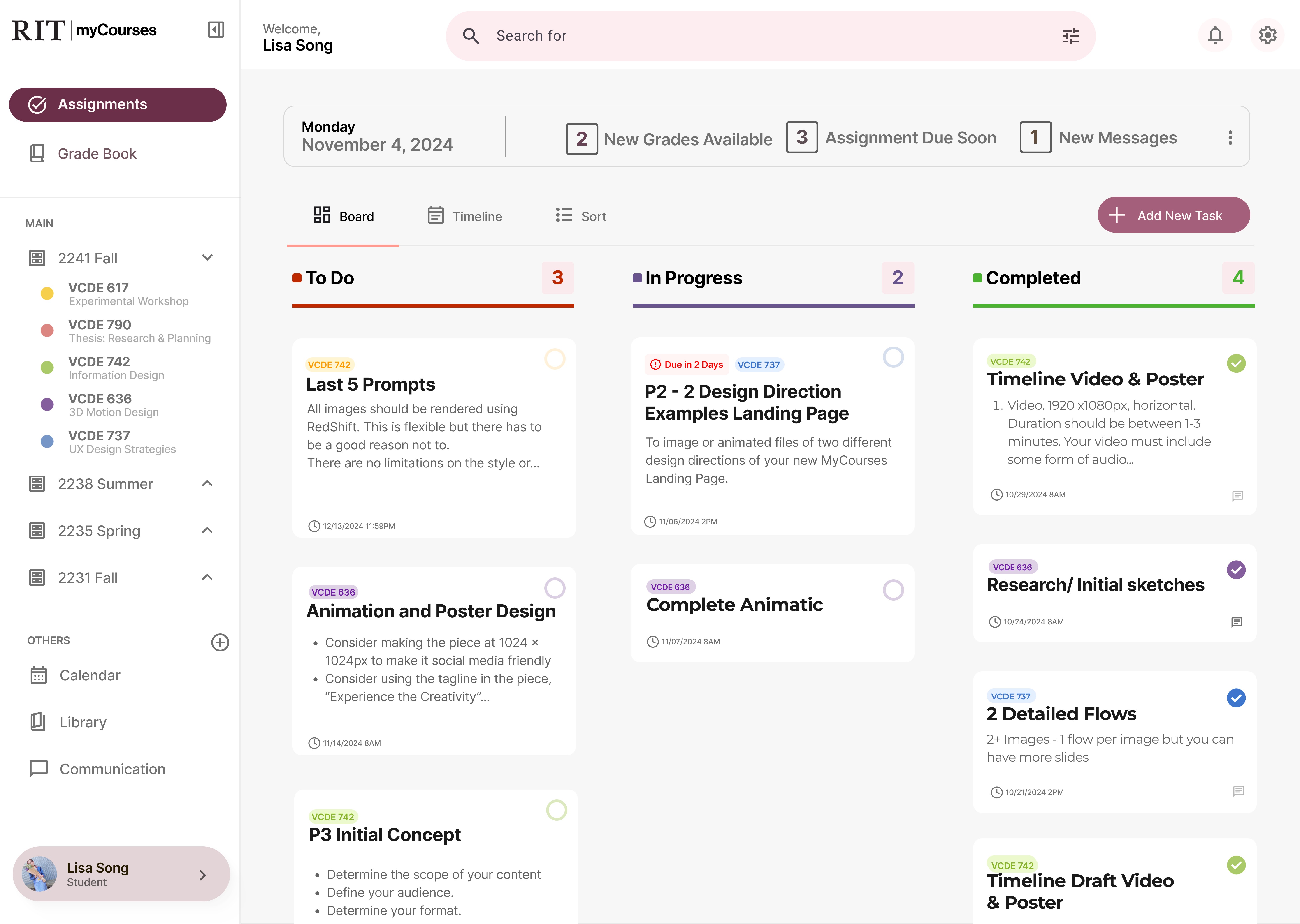Click Add New Task button
The height and width of the screenshot is (924, 1300).
[x=1174, y=215]
